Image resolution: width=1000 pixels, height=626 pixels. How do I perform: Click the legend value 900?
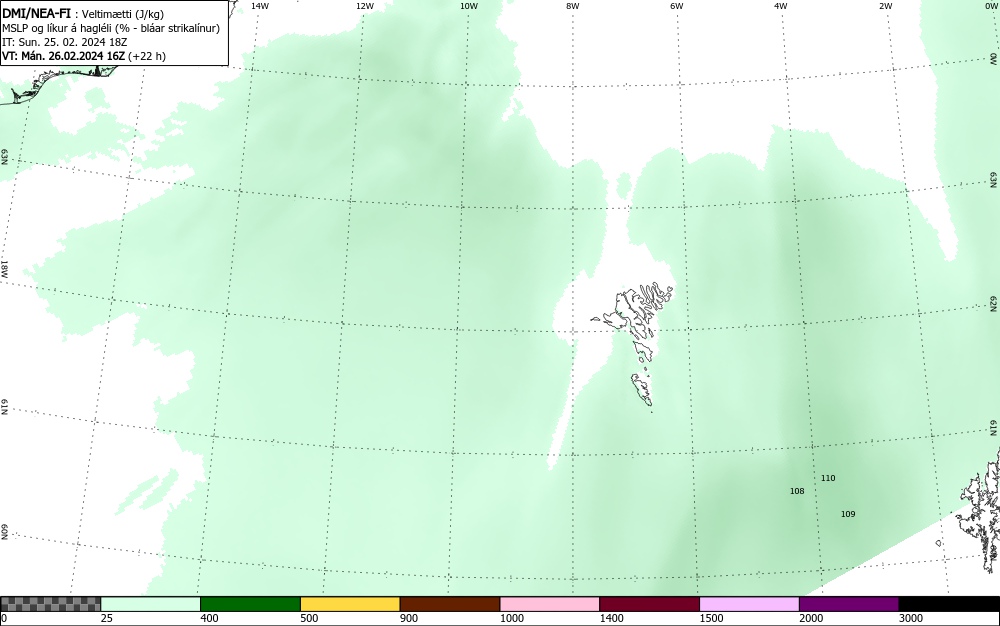[x=409, y=618]
